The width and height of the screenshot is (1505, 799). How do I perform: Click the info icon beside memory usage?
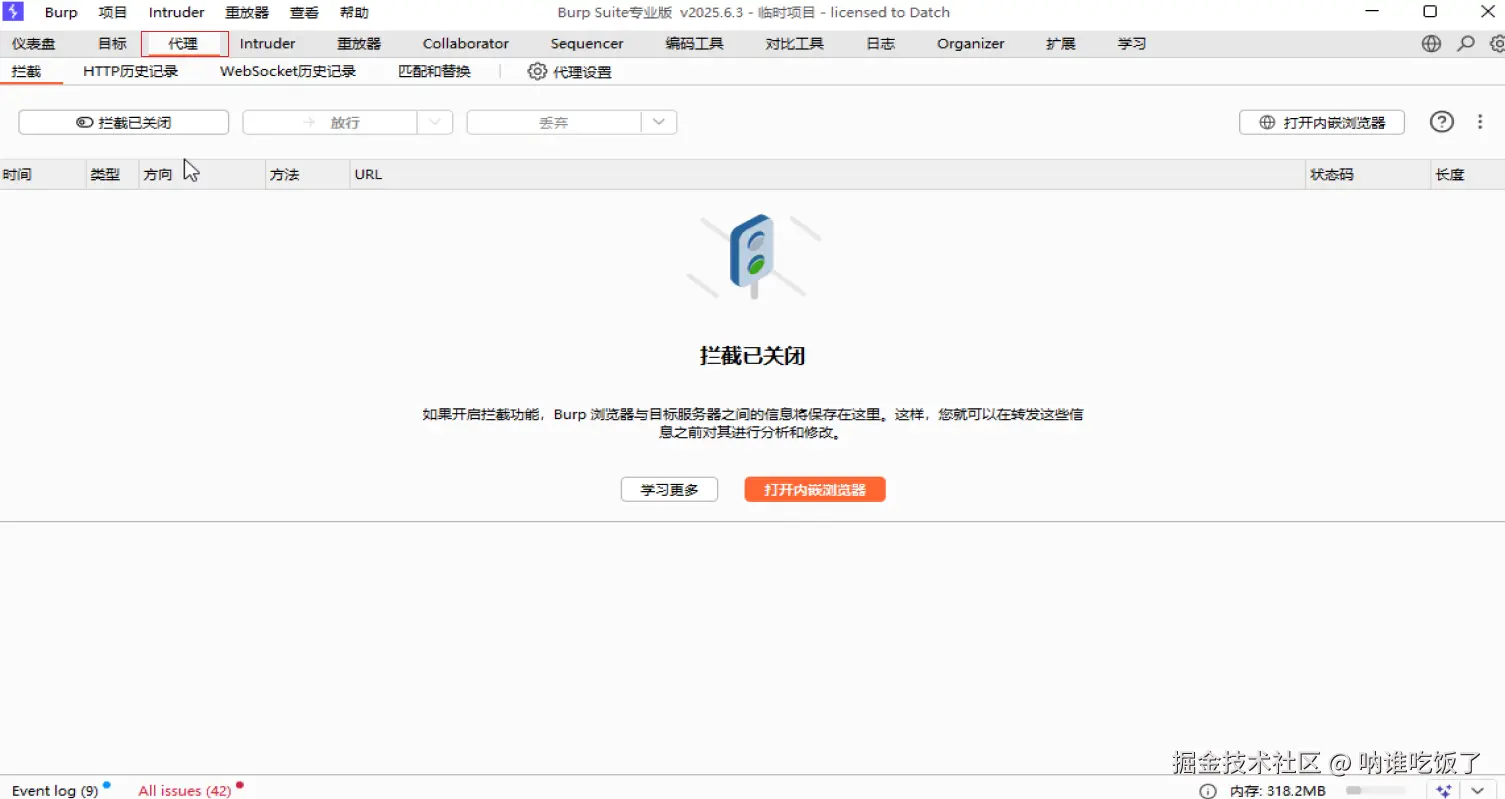point(1208,791)
